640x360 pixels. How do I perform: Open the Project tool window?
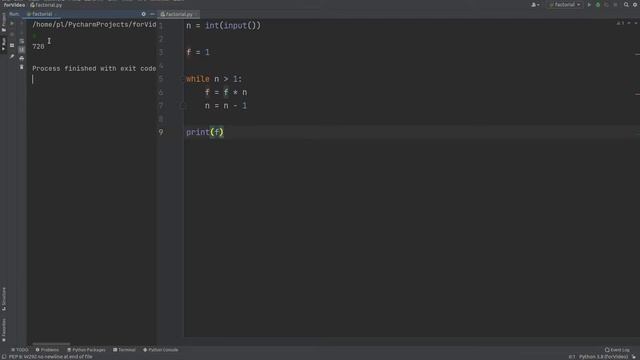click(4, 22)
